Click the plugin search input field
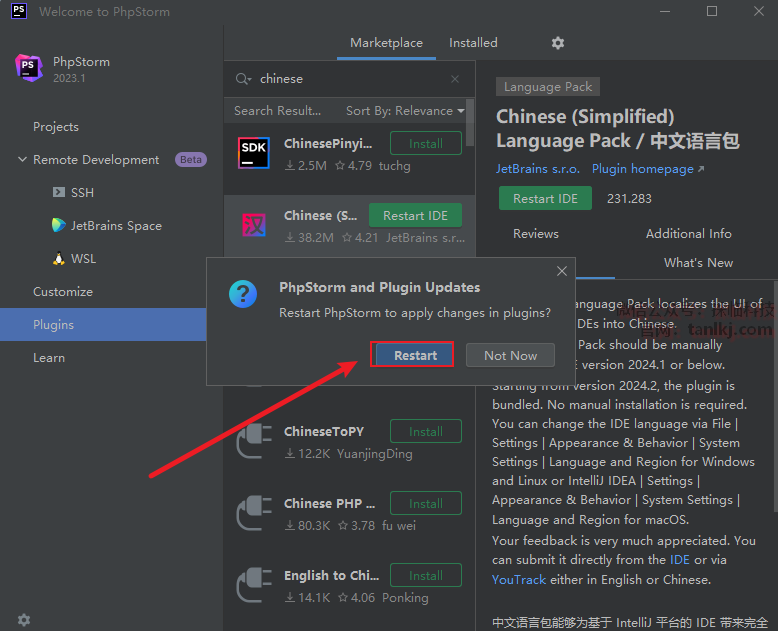Screen dimensions: 778x631 click(x=350, y=79)
